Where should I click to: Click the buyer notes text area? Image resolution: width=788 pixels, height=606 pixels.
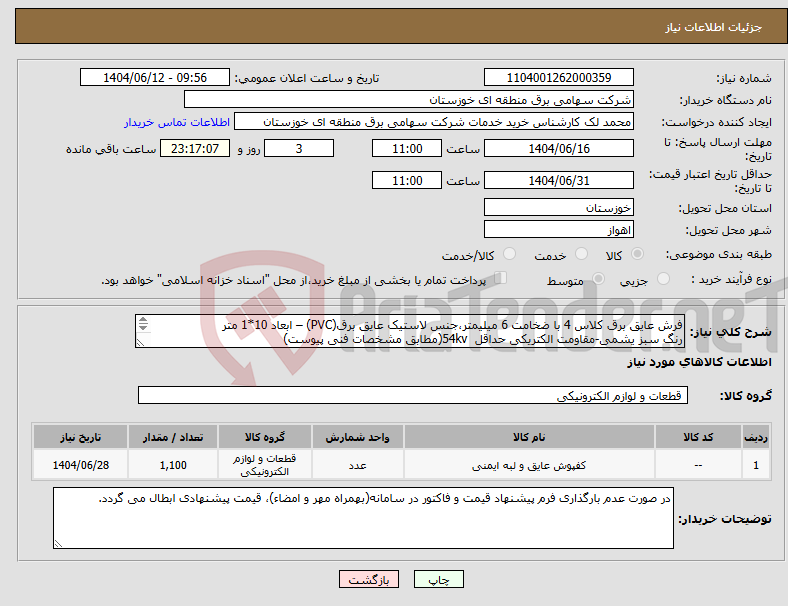point(363,518)
